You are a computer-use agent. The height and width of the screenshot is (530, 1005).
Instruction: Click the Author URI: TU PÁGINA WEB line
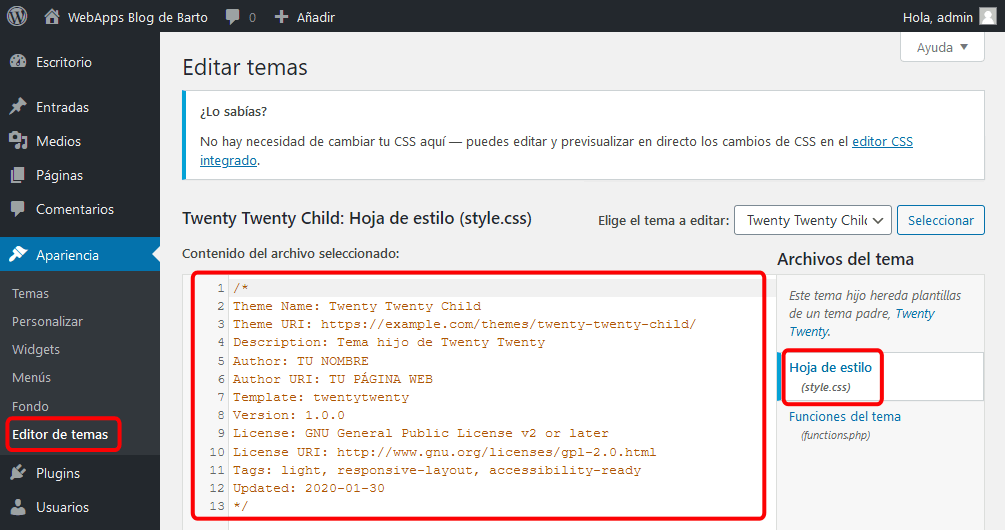click(333, 379)
